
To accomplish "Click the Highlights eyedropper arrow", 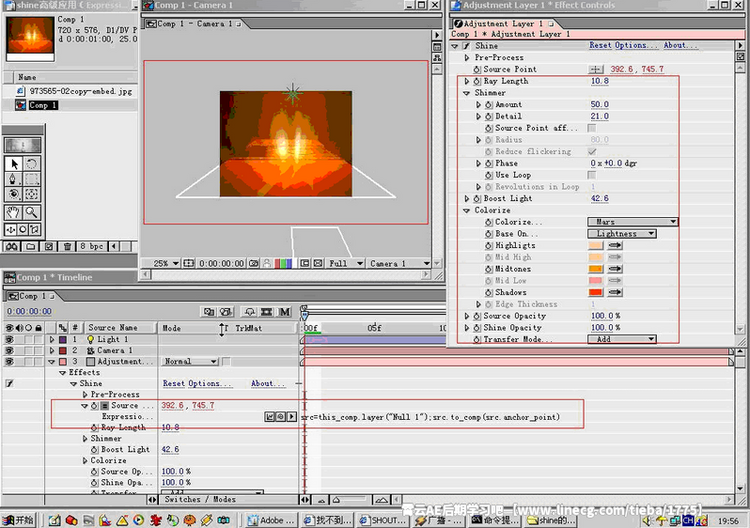I will (615, 245).
